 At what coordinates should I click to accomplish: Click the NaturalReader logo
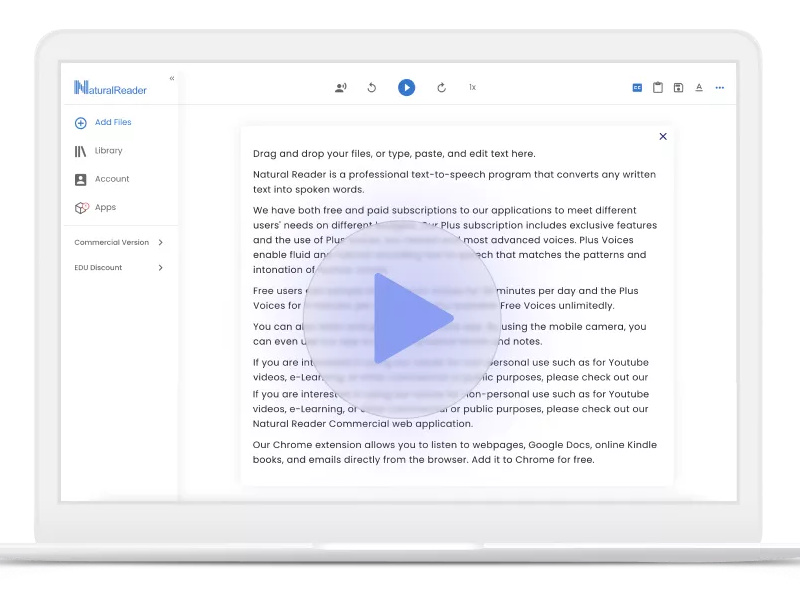coord(110,88)
